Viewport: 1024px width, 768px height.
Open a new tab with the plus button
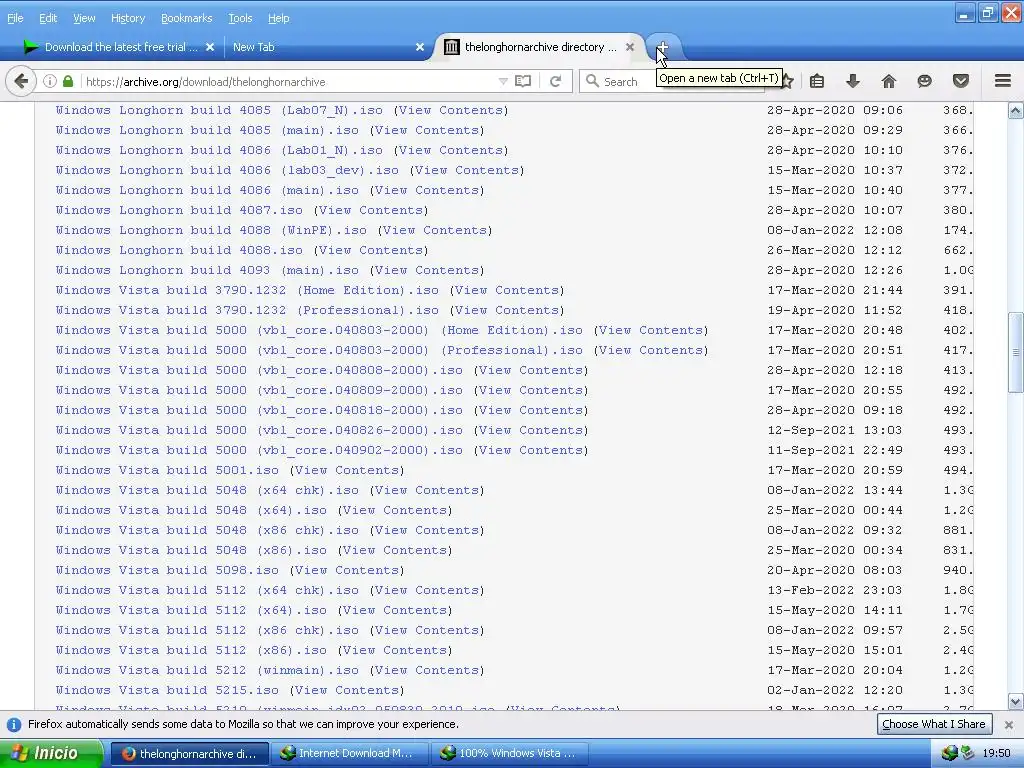pyautogui.click(x=662, y=47)
